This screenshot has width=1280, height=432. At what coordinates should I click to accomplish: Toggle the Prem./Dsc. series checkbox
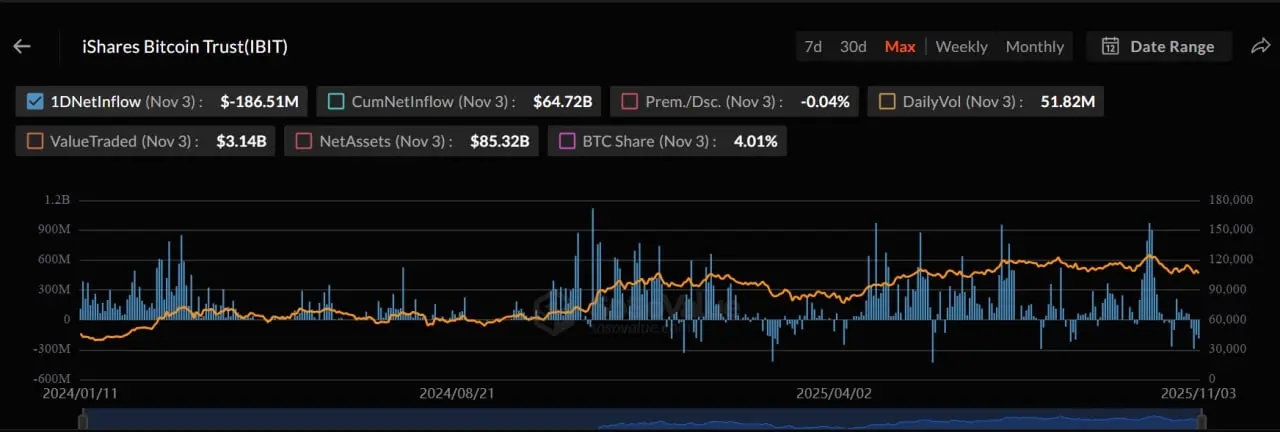(630, 101)
